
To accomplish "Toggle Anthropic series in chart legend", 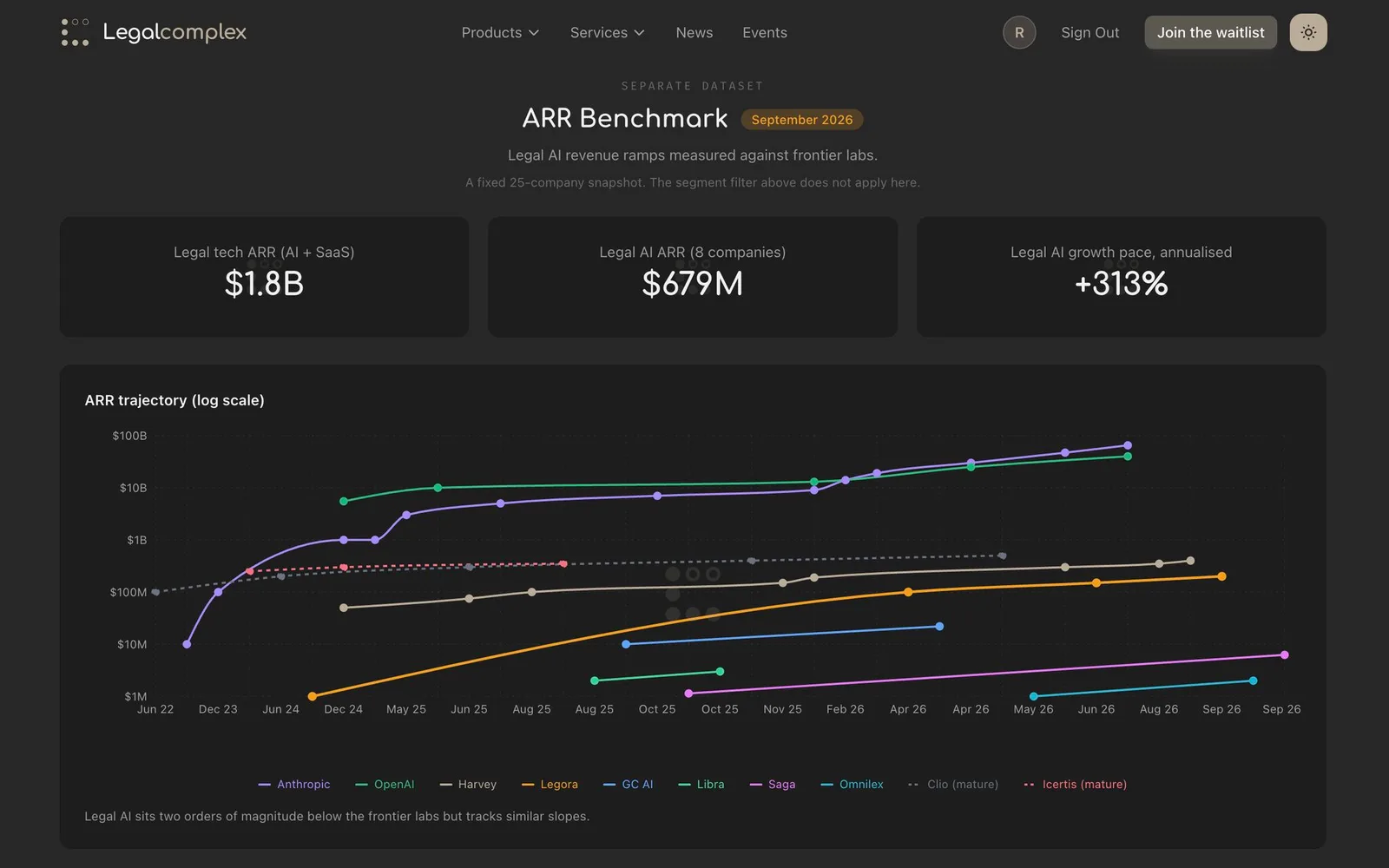I will coord(294,784).
